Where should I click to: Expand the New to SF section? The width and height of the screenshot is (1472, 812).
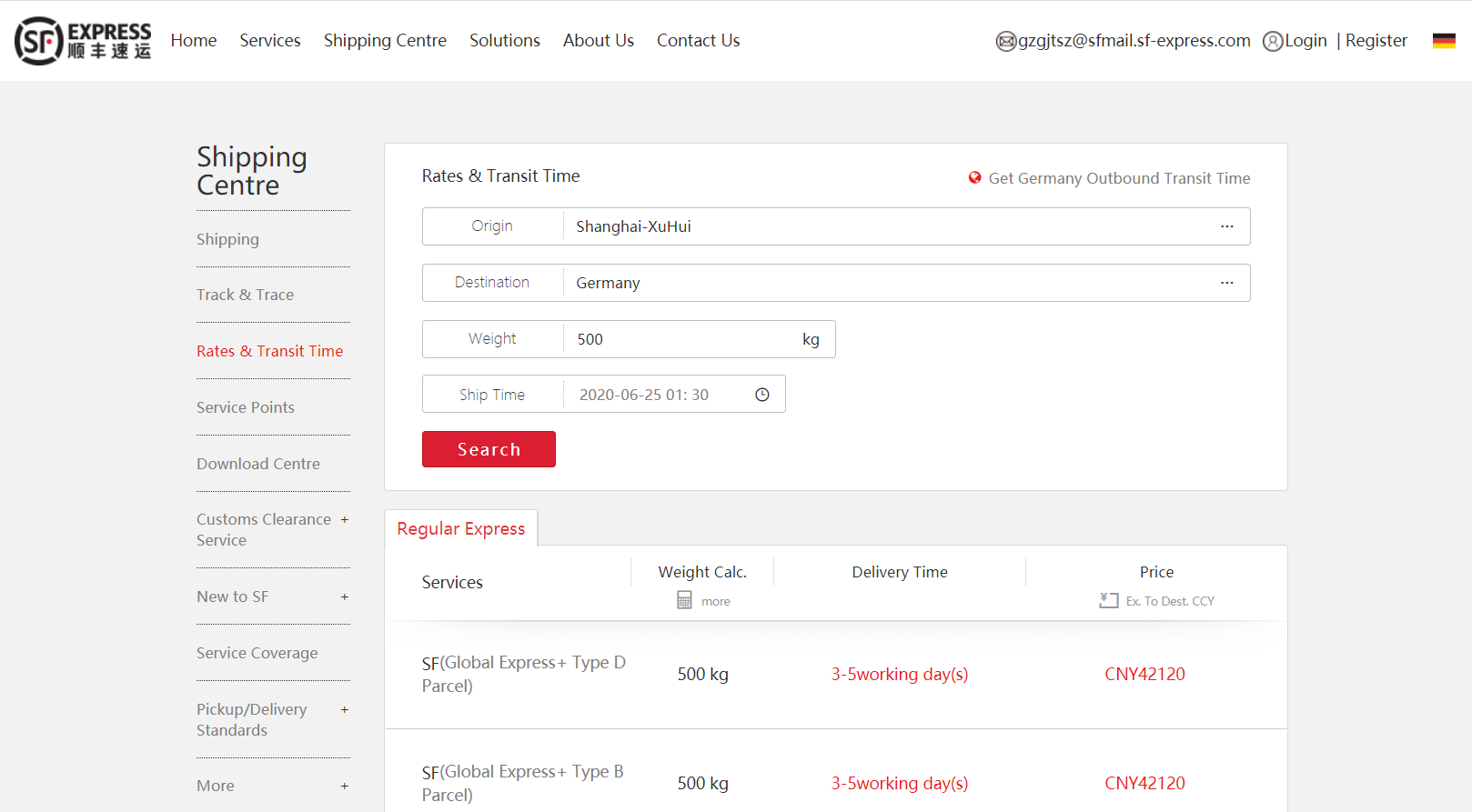pyautogui.click(x=345, y=596)
